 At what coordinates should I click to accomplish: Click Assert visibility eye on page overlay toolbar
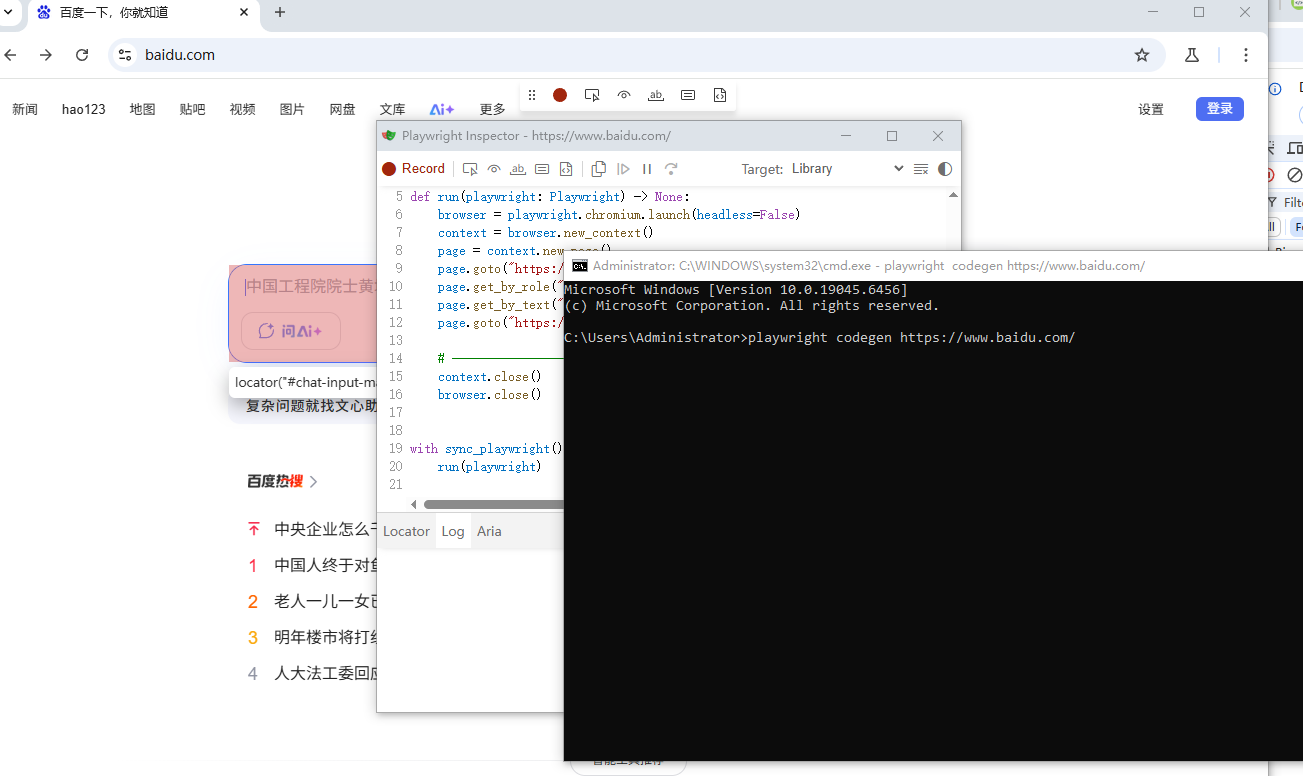pyautogui.click(x=624, y=95)
